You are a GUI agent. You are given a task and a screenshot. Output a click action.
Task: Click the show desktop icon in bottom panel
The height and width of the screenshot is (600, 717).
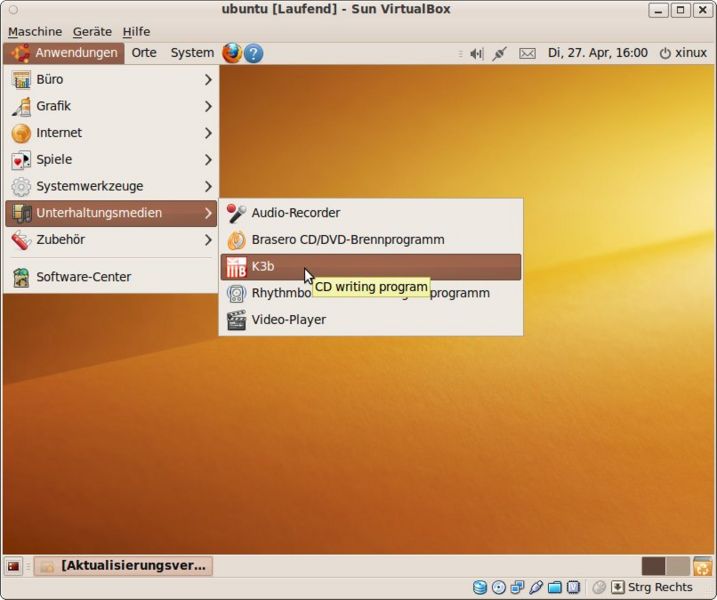14,566
